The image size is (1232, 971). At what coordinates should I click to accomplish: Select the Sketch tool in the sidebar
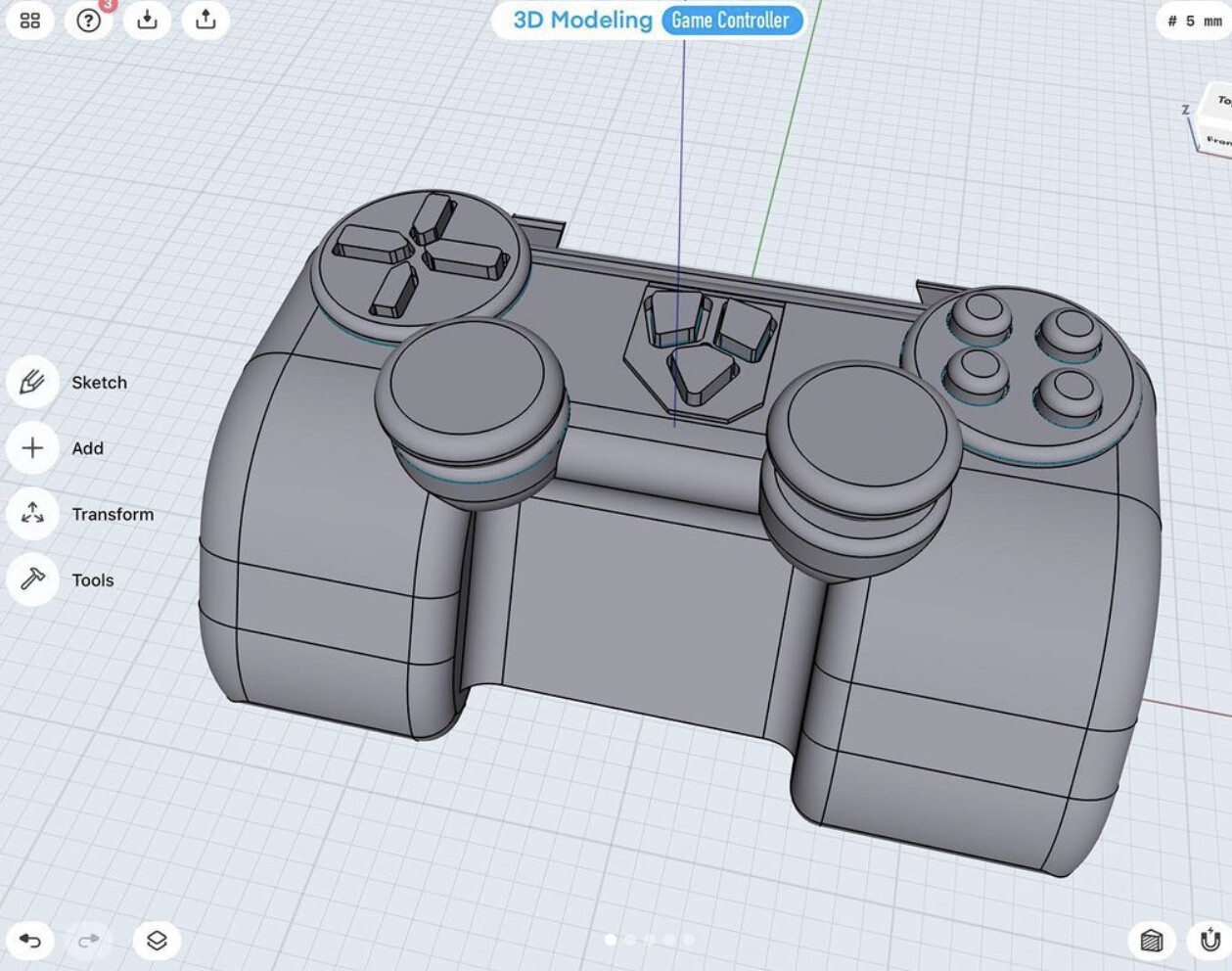pyautogui.click(x=32, y=382)
